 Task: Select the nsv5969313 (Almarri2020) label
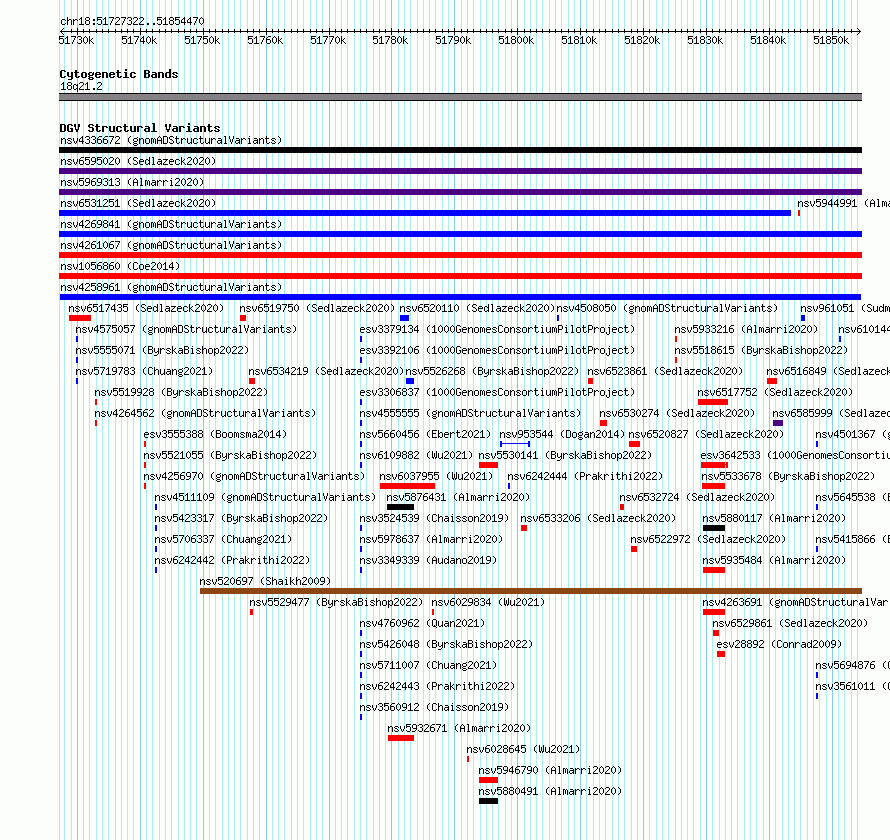pyautogui.click(x=132, y=182)
